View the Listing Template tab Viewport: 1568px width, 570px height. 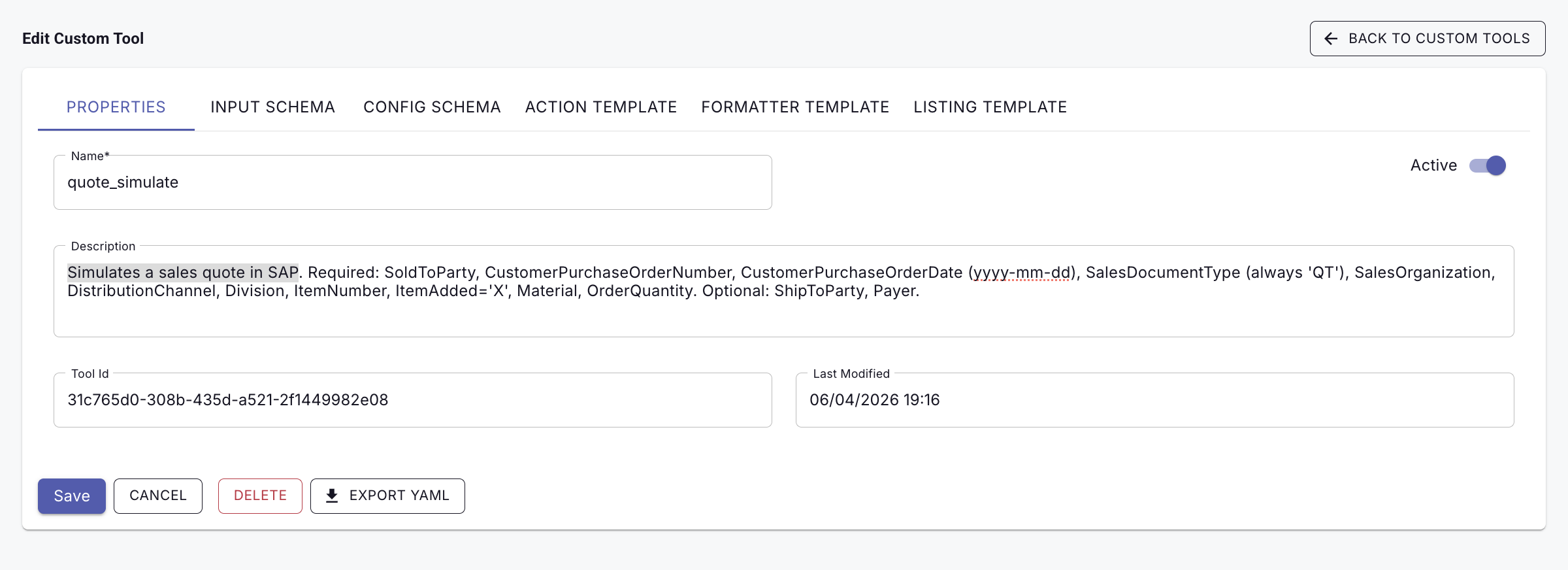990,107
